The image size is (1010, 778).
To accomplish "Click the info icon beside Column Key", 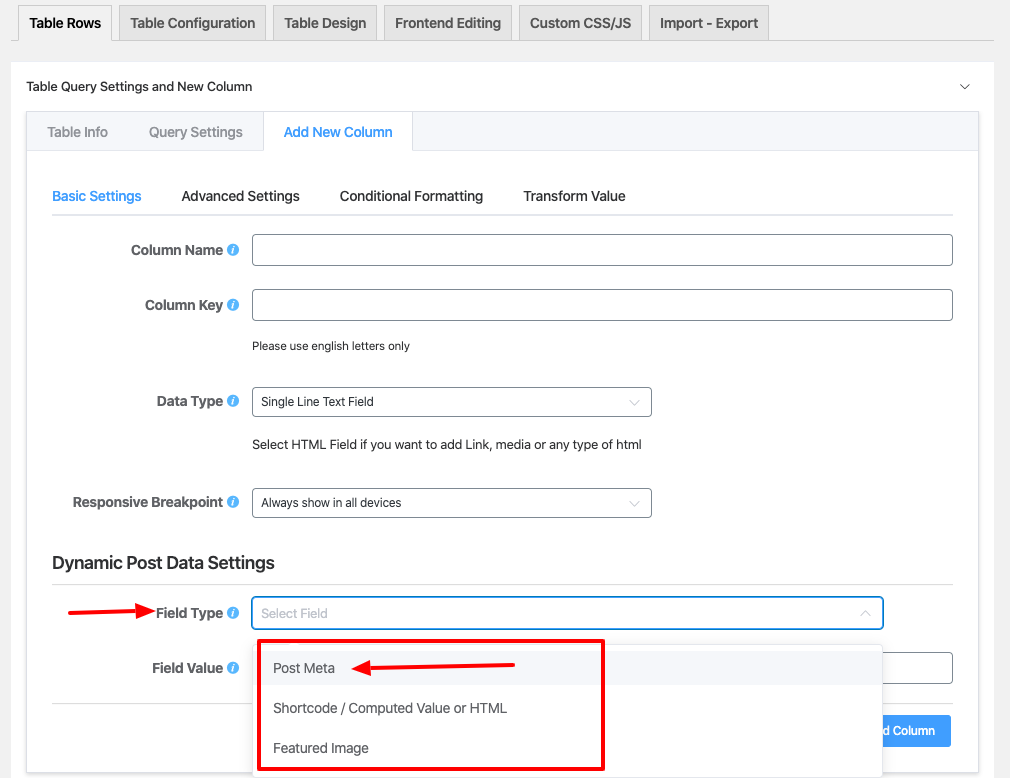I will [233, 305].
